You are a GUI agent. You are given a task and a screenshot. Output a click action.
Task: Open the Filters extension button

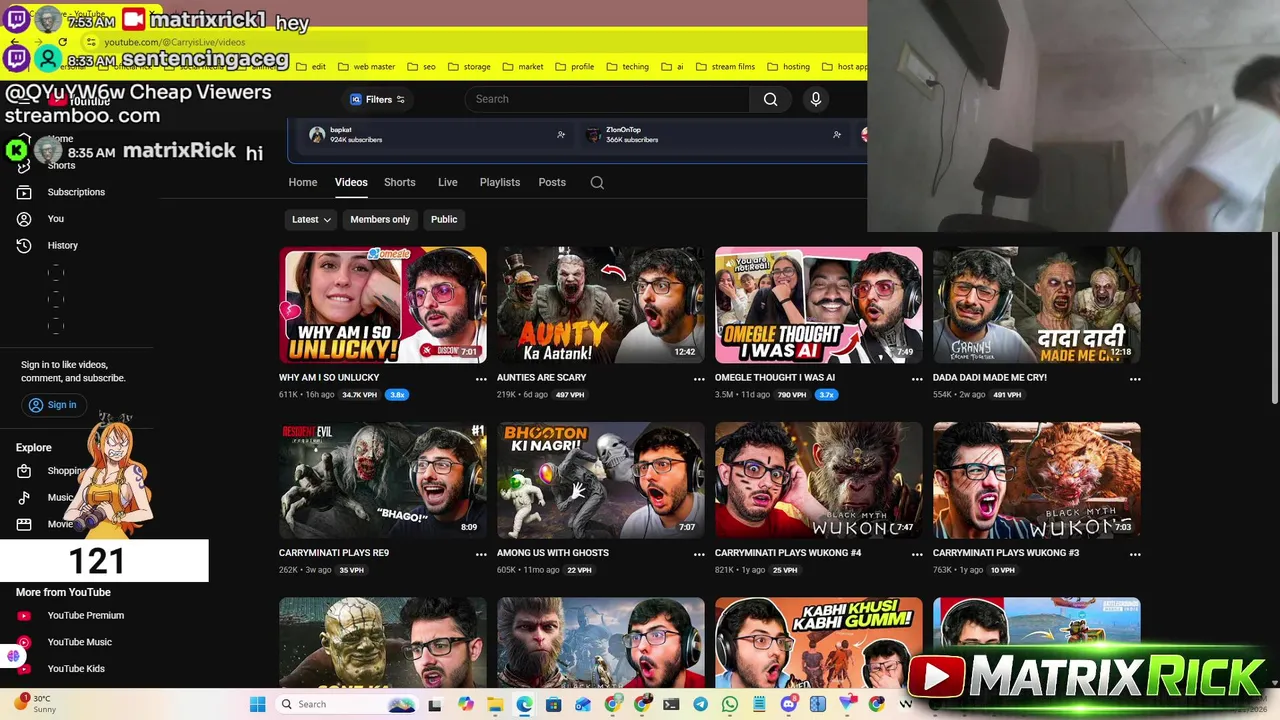click(377, 99)
